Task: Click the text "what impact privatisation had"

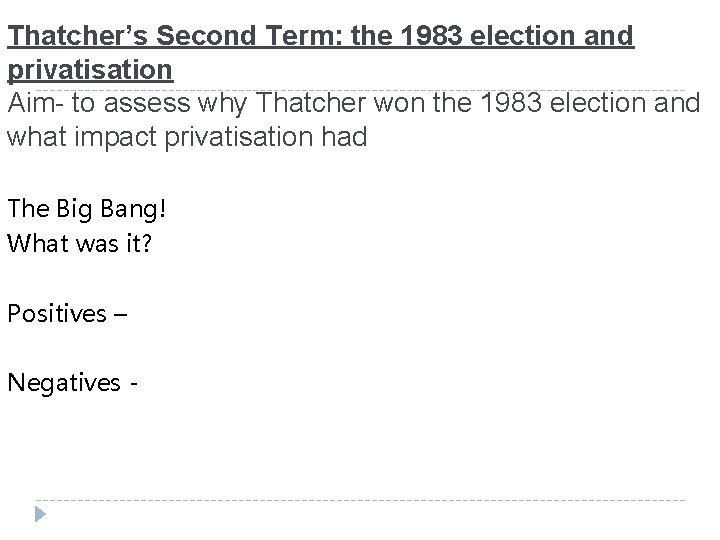Action: click(x=187, y=136)
